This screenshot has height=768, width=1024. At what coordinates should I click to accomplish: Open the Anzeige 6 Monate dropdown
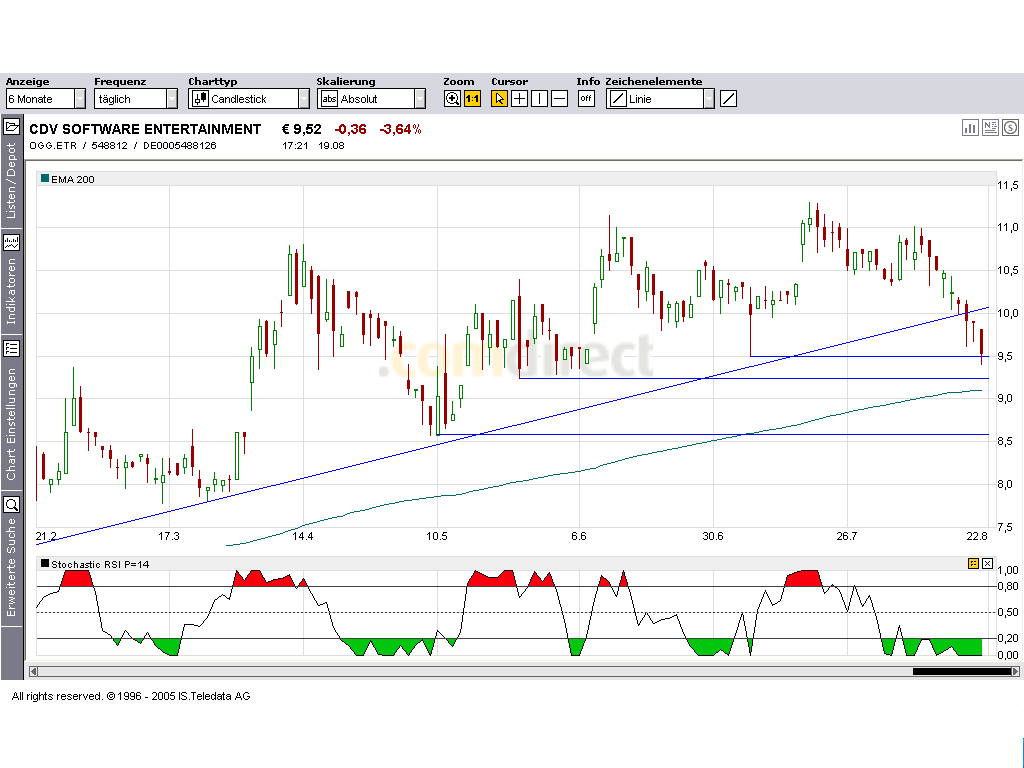(46, 99)
